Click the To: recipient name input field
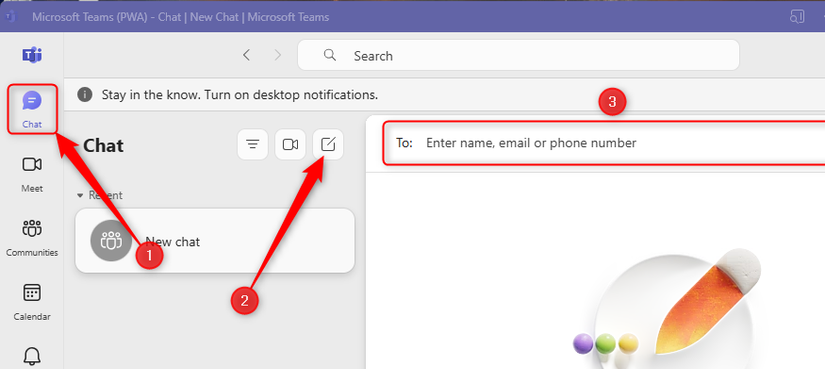 (604, 143)
